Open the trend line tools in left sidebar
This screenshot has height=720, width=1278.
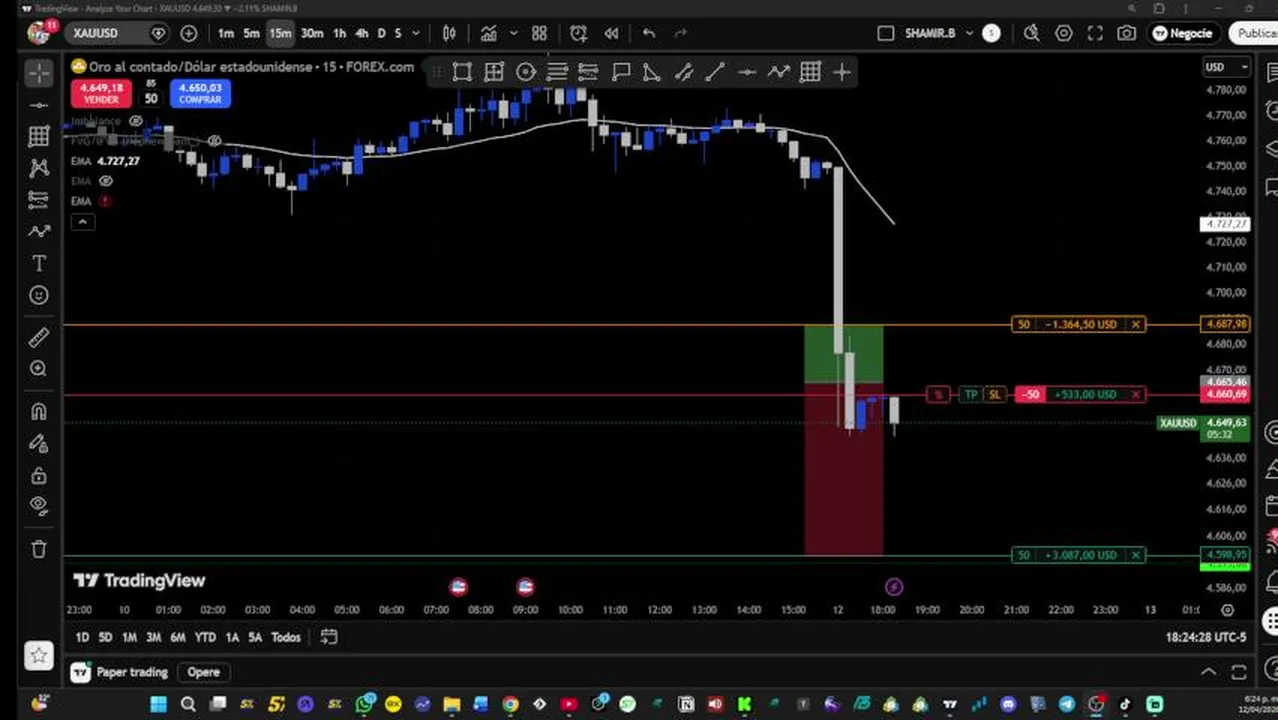tap(39, 104)
